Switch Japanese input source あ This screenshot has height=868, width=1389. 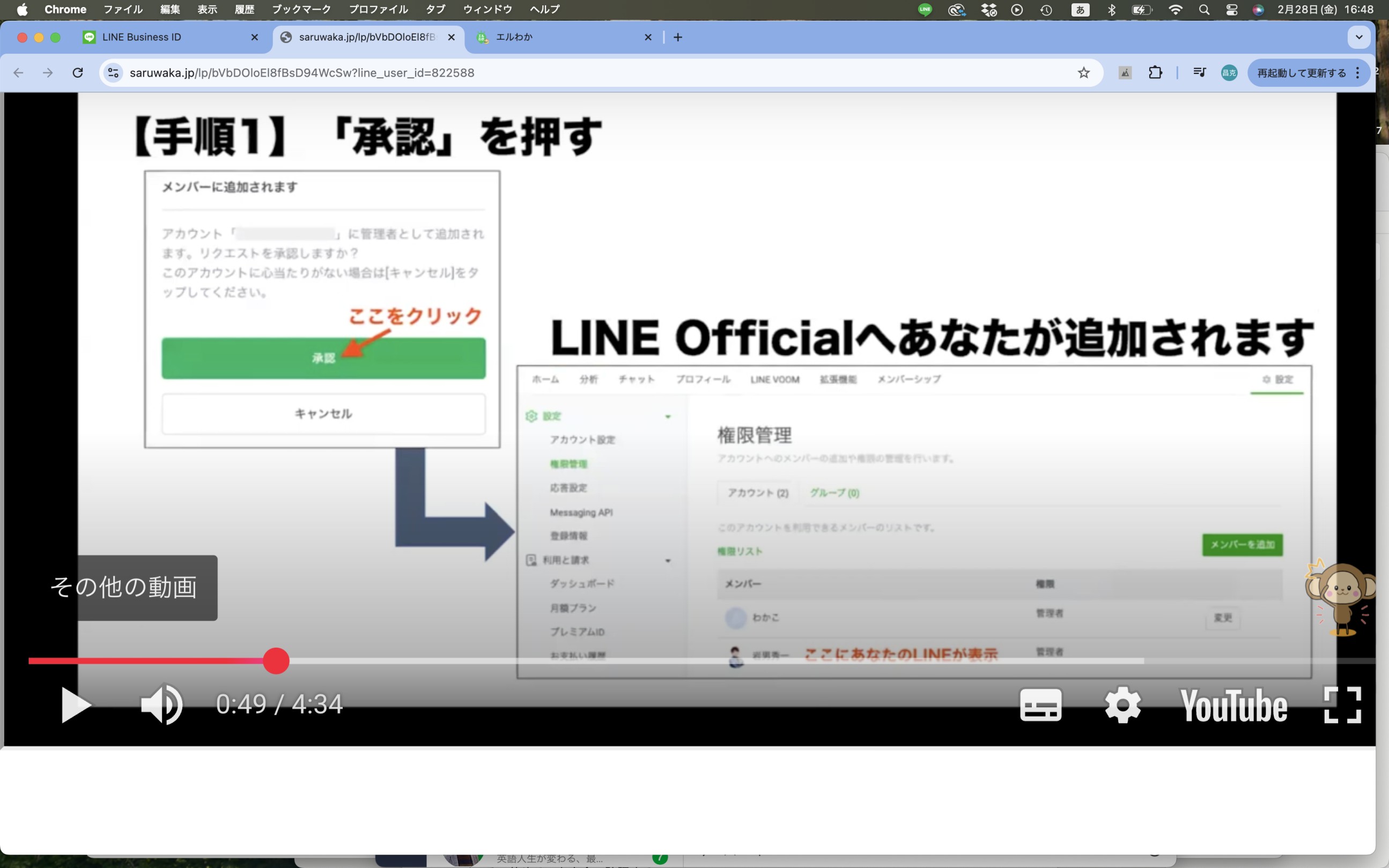[1080, 10]
